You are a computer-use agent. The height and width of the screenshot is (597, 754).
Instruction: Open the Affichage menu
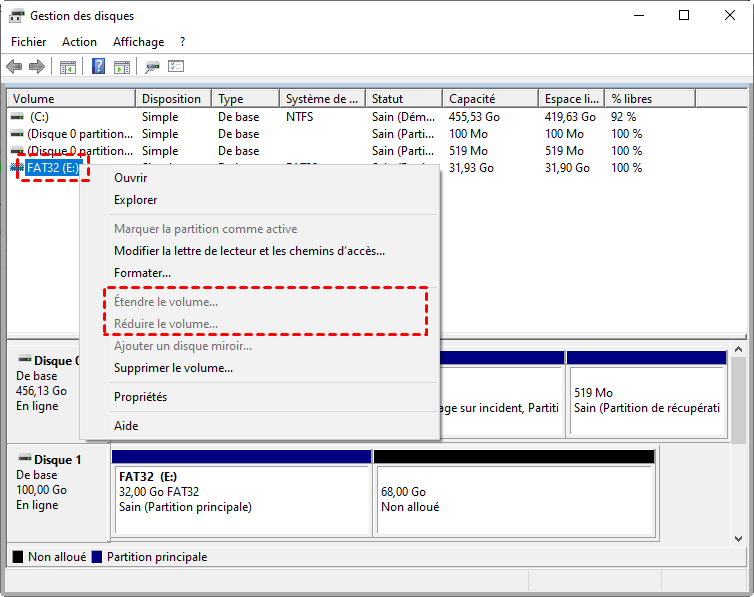coord(138,42)
